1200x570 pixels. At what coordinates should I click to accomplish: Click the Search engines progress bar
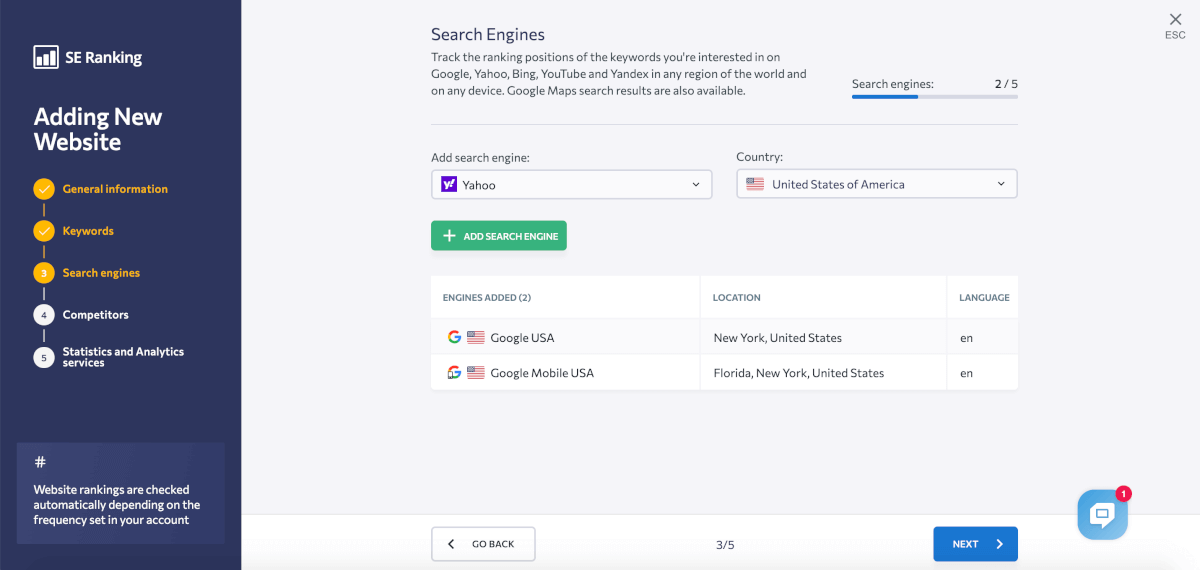pyautogui.click(x=934, y=97)
